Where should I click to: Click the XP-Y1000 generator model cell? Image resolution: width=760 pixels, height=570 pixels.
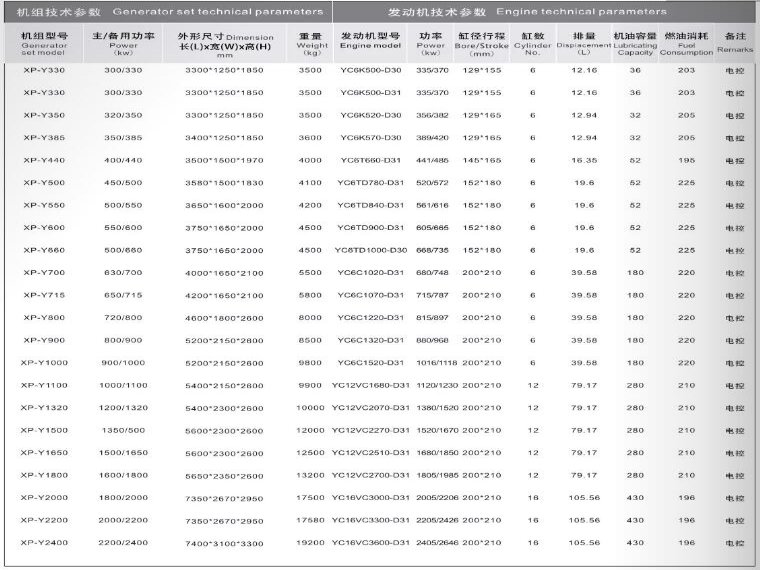coord(44,363)
